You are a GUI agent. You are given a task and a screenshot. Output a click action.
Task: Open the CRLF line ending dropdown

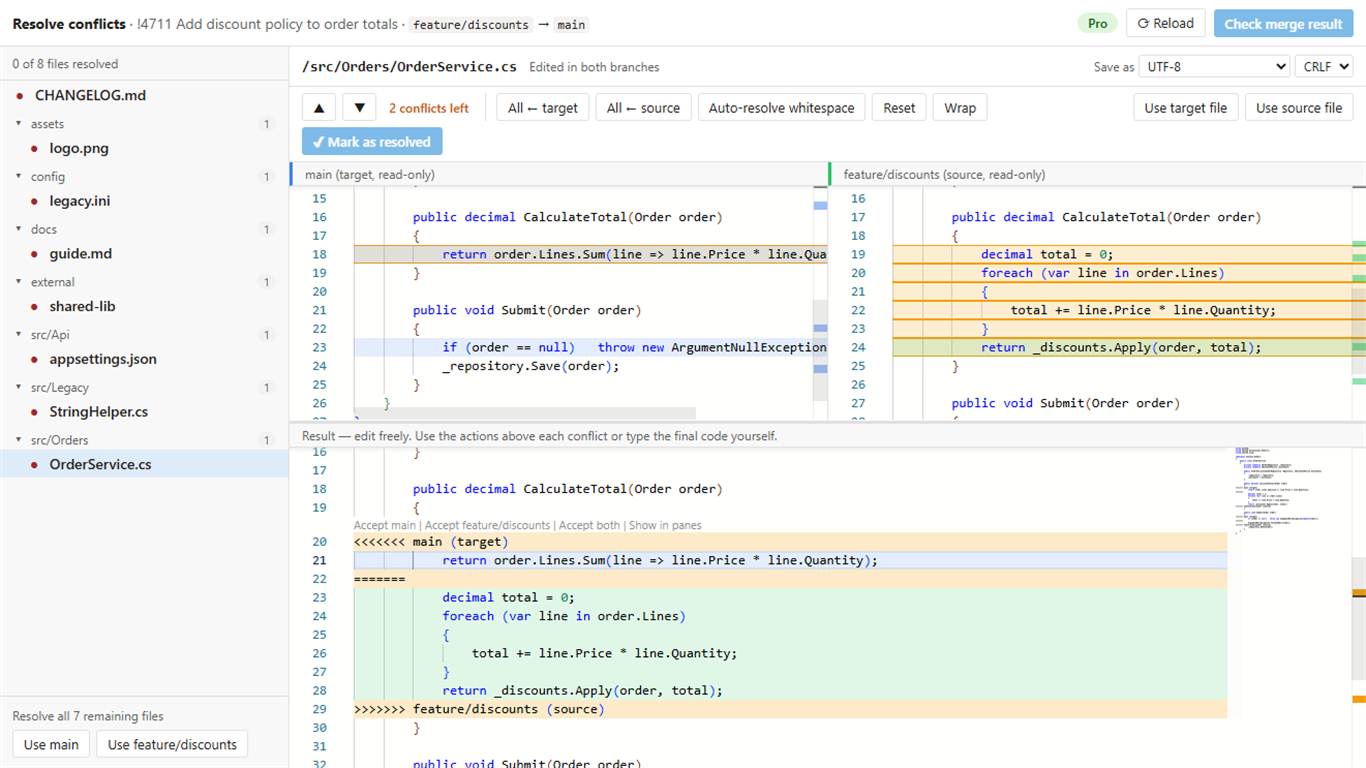tap(1325, 66)
